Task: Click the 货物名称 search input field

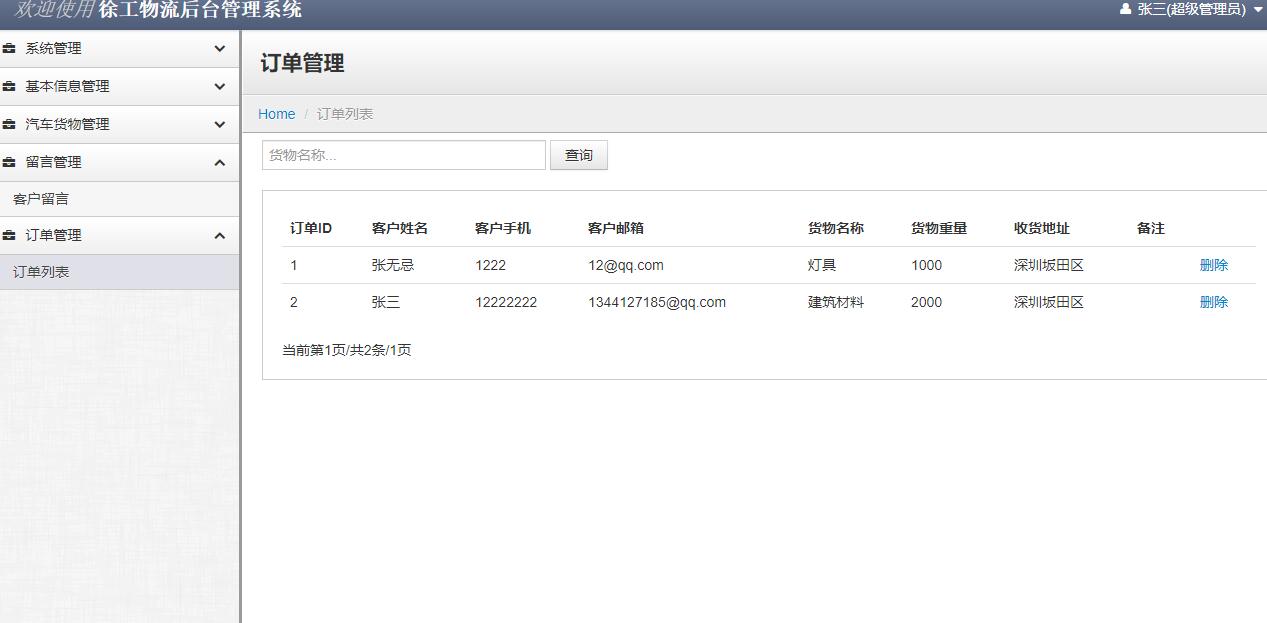Action: pyautogui.click(x=403, y=154)
